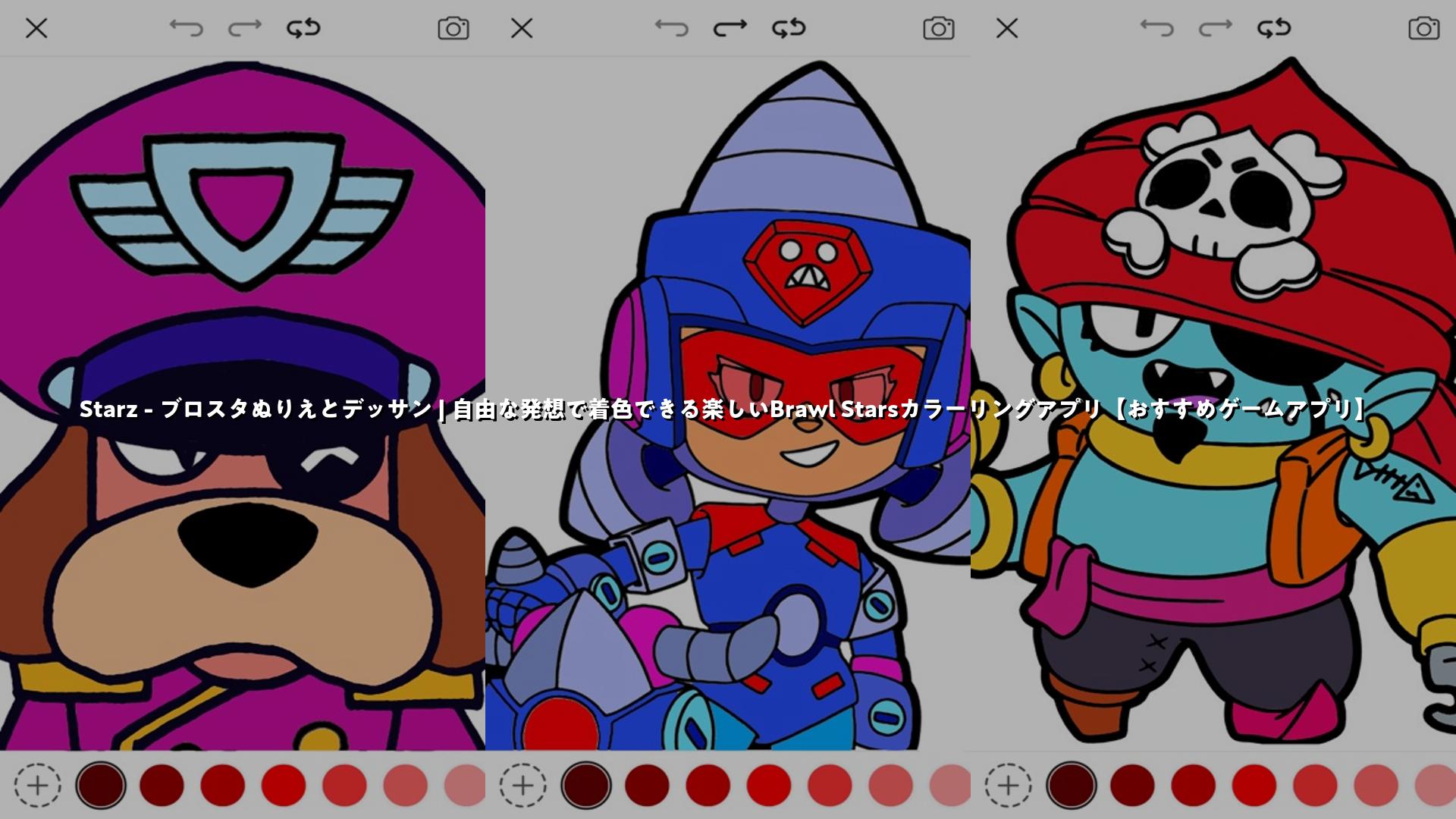Add custom color in the right palette
The image size is (1456, 819).
[1008, 785]
